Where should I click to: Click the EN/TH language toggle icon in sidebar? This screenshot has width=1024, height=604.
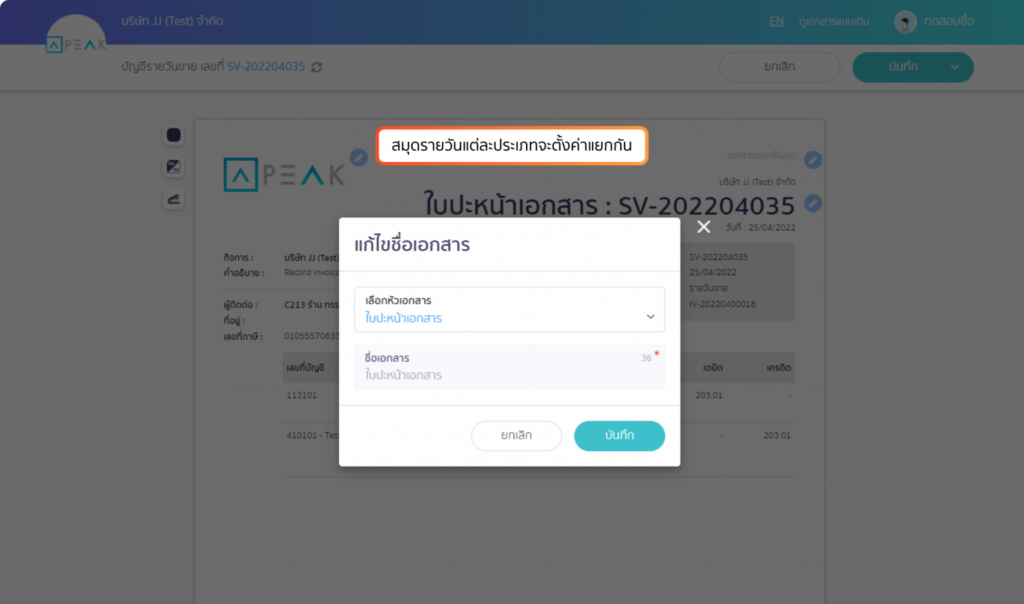(x=174, y=167)
